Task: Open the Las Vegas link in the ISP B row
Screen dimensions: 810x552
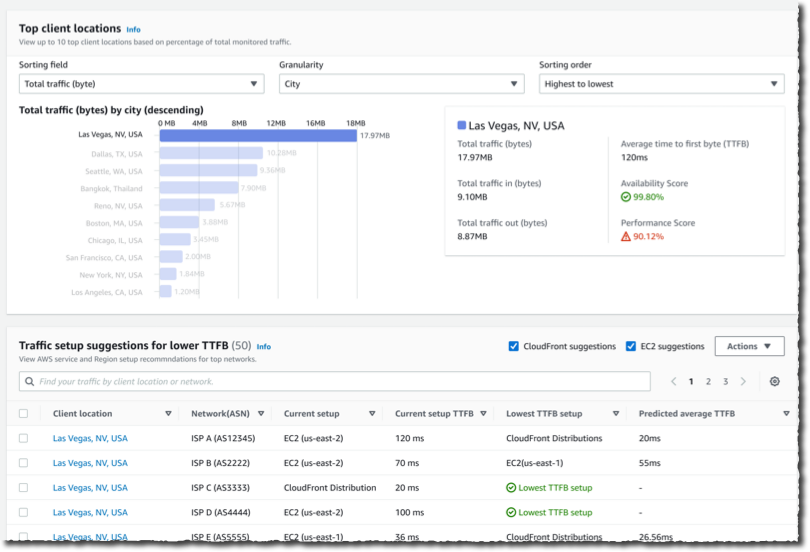Action: coord(90,463)
